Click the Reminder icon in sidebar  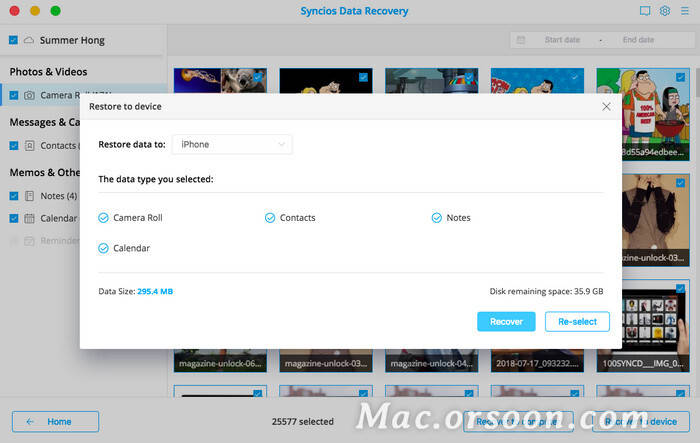click(29, 241)
